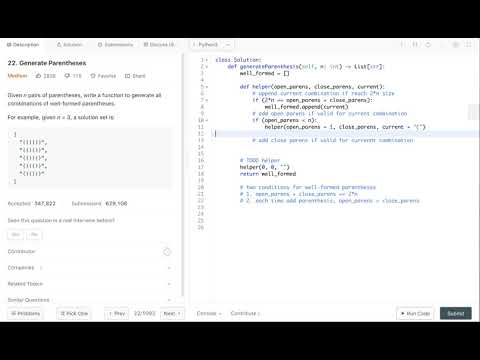This screenshot has height=360, width=480.
Task: Fold code at line 1 arrow
Action: 207,60
